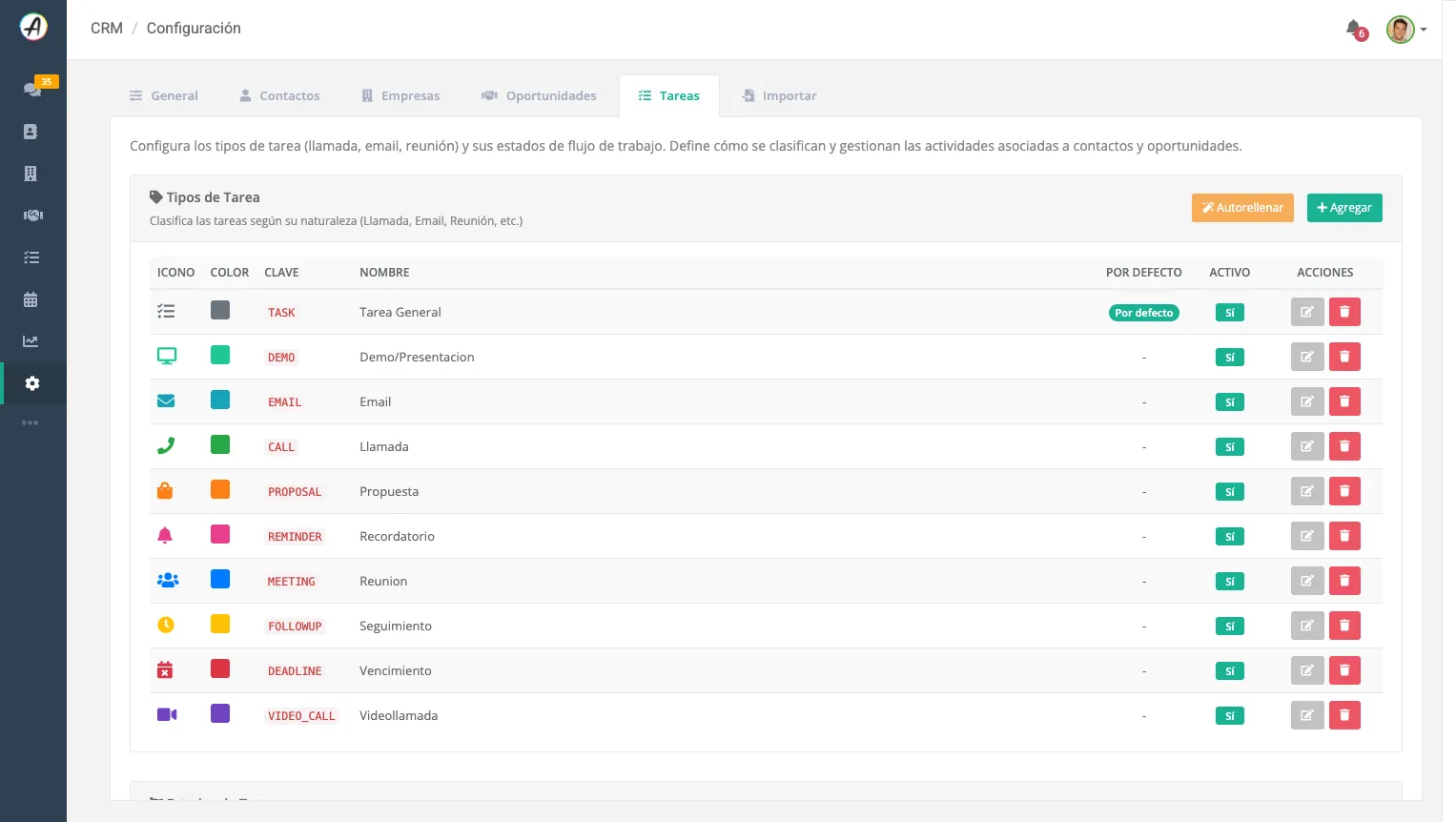This screenshot has width=1456, height=822.
Task: Select the settings gear in the sidebar
Action: [32, 383]
